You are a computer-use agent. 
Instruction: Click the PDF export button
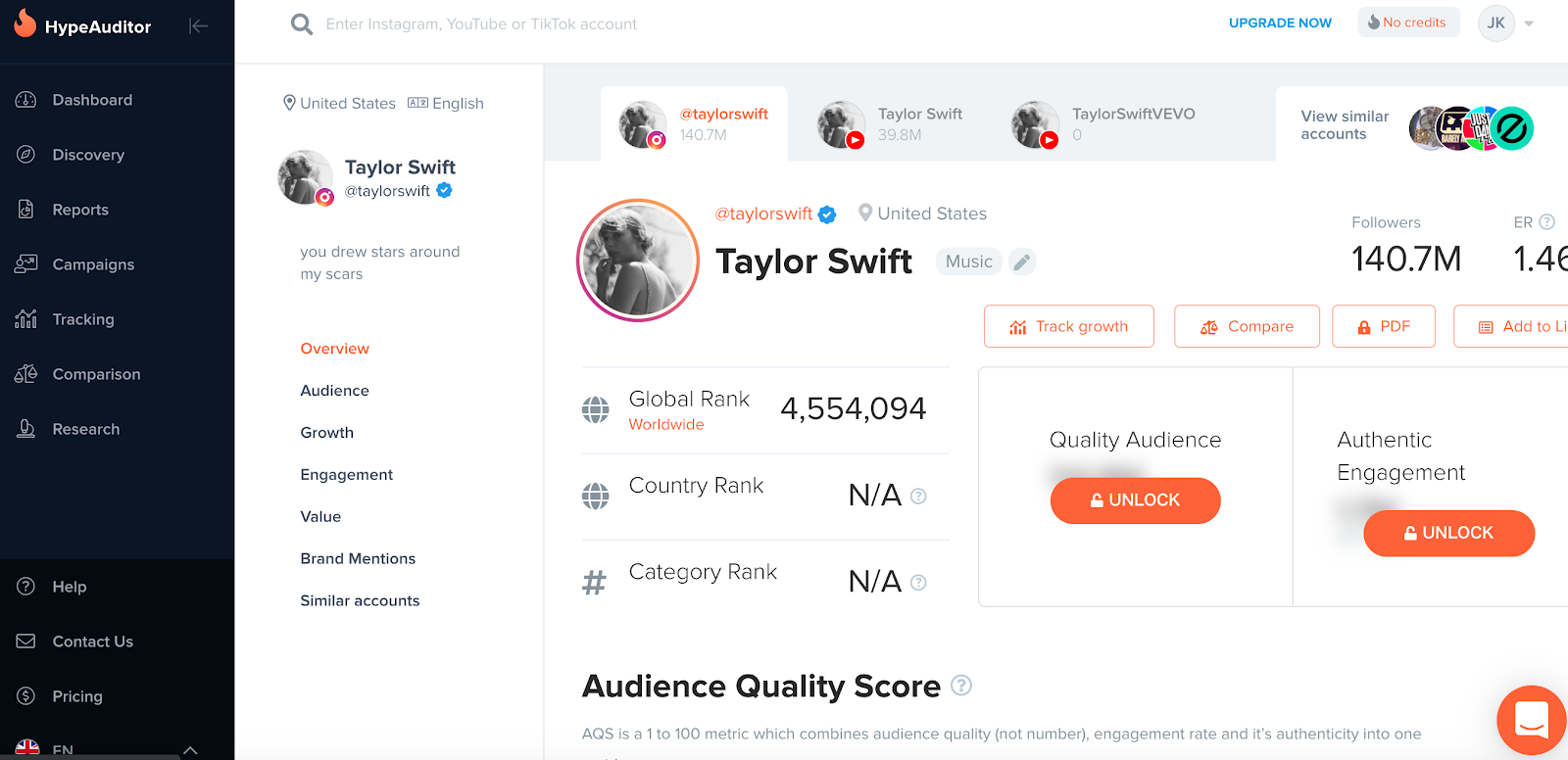coord(1383,326)
